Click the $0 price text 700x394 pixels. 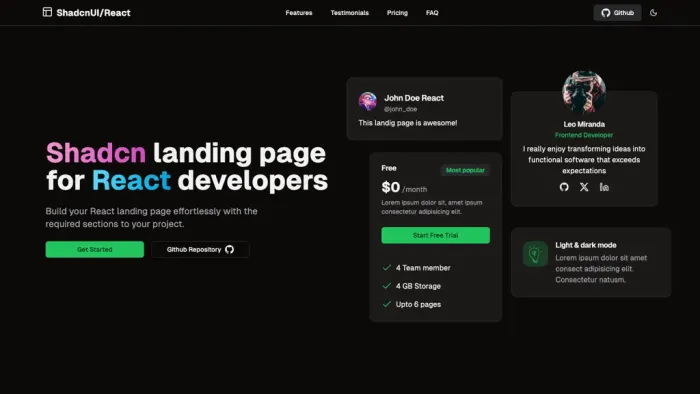pos(391,187)
